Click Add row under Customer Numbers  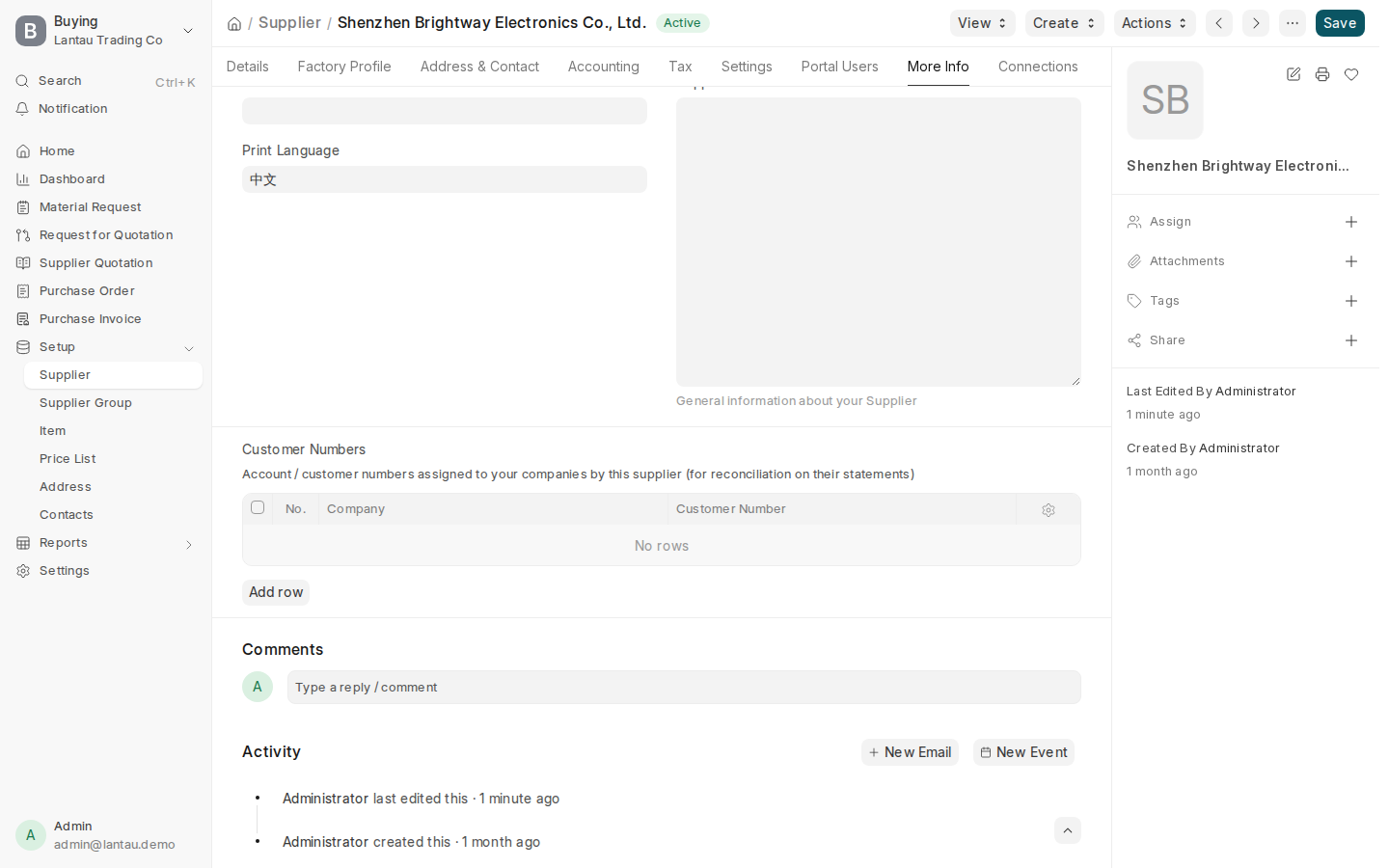(x=276, y=592)
